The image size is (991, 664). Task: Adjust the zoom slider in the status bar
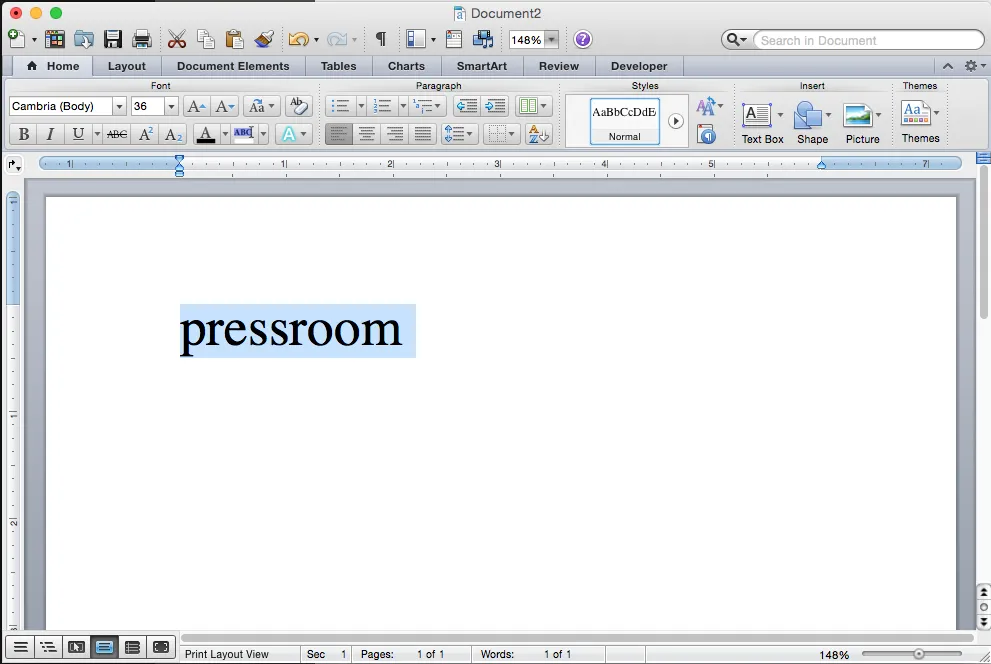click(918, 654)
